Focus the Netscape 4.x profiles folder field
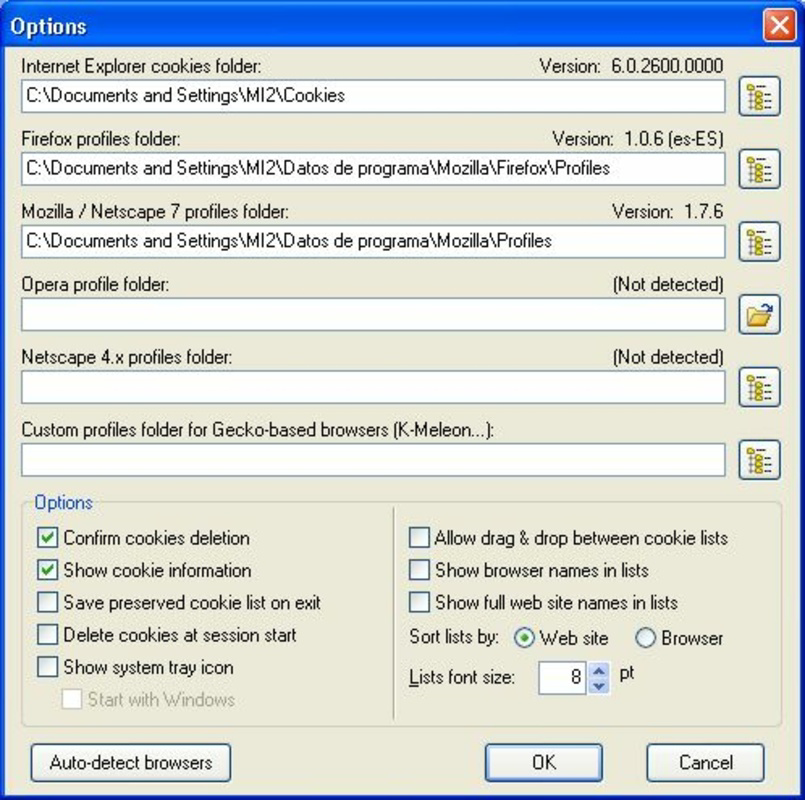This screenshot has width=805, height=800. pyautogui.click(x=373, y=387)
